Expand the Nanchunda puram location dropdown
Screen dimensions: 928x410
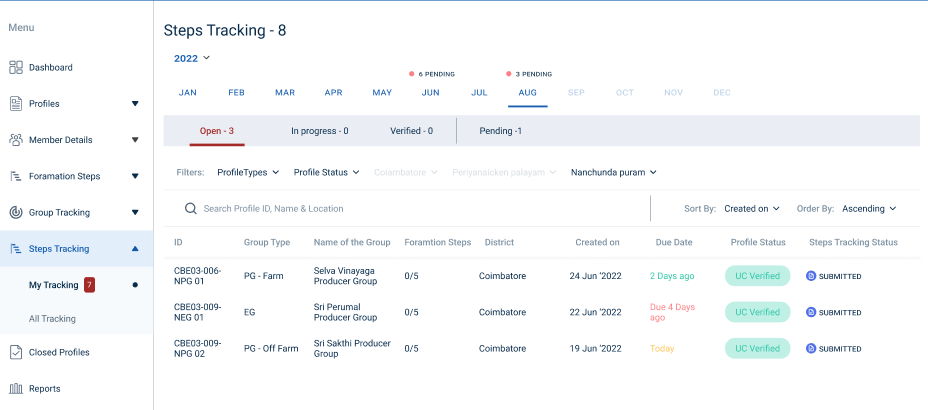(x=613, y=172)
